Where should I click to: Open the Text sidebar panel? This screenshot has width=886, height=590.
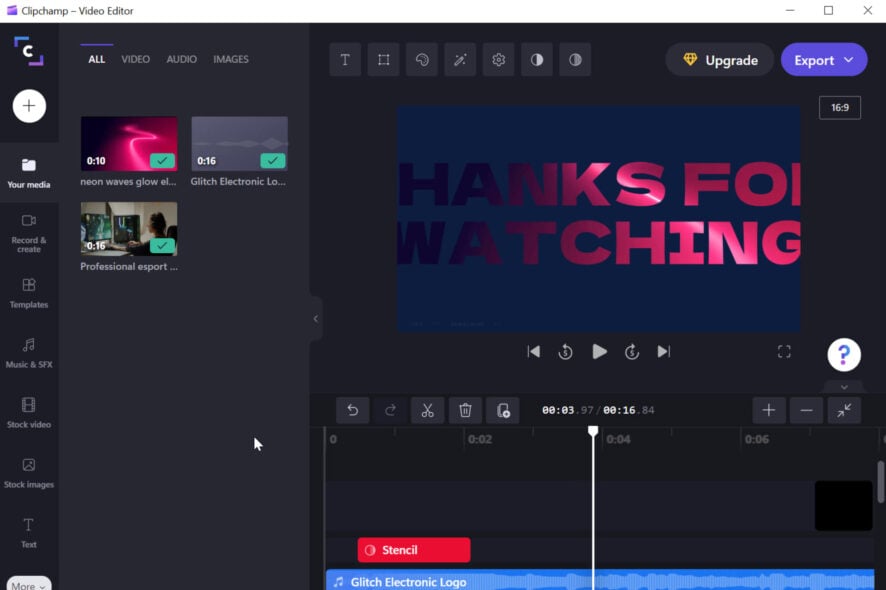click(29, 533)
